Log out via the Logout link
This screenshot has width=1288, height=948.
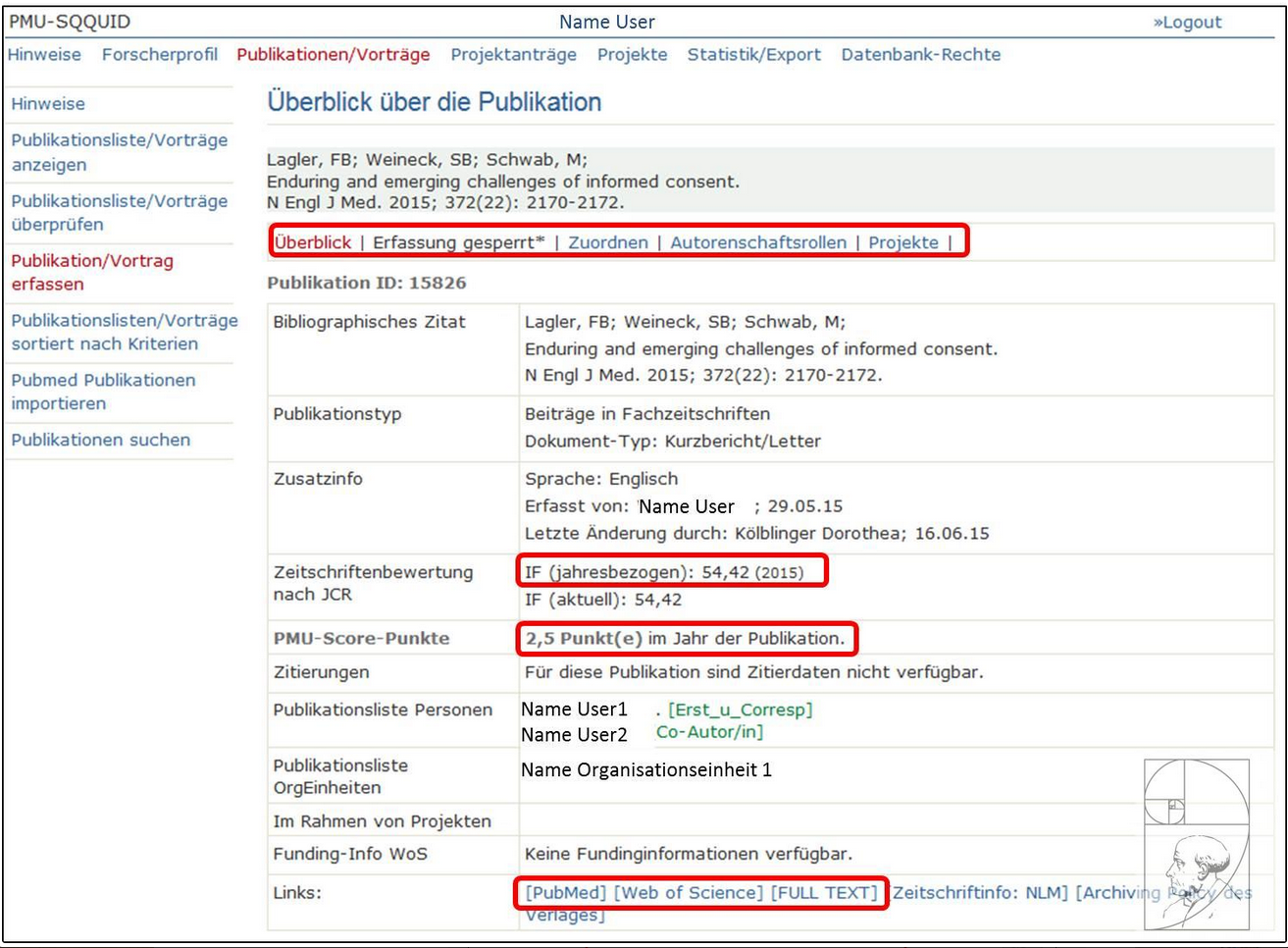tap(1187, 22)
